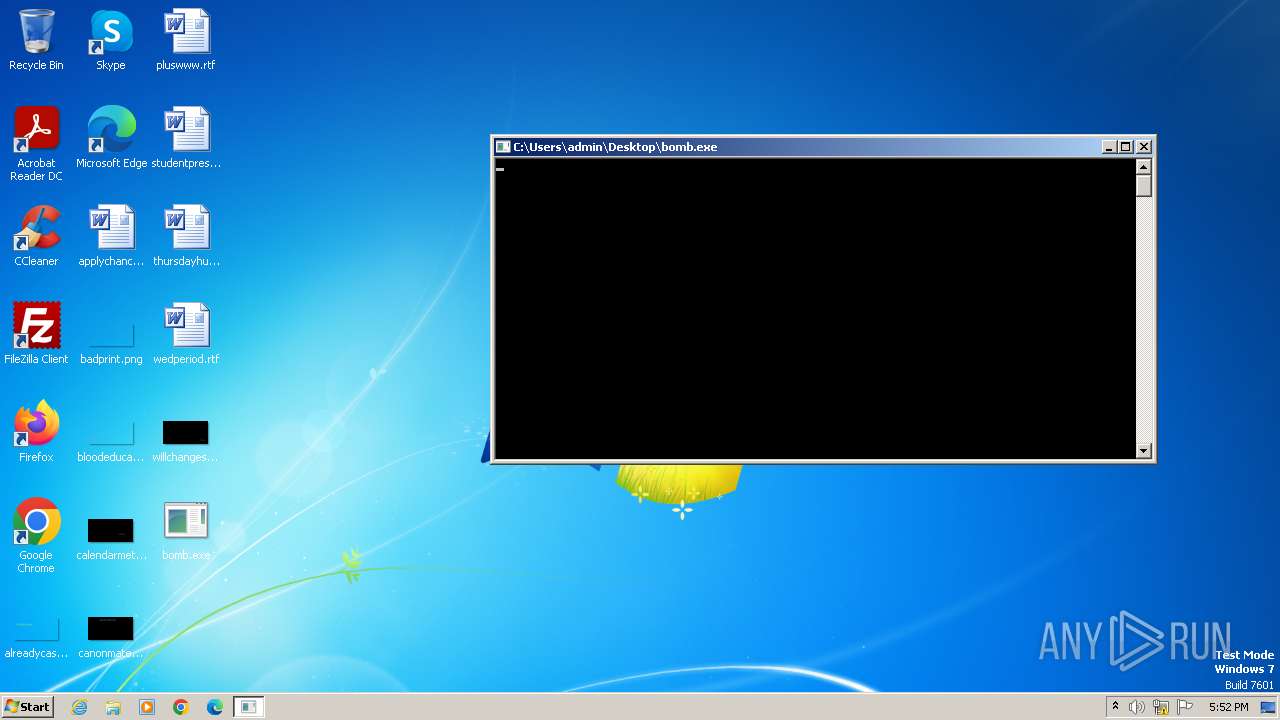Open the network tray icon
Viewport: 1280px width, 720px height.
[1161, 707]
